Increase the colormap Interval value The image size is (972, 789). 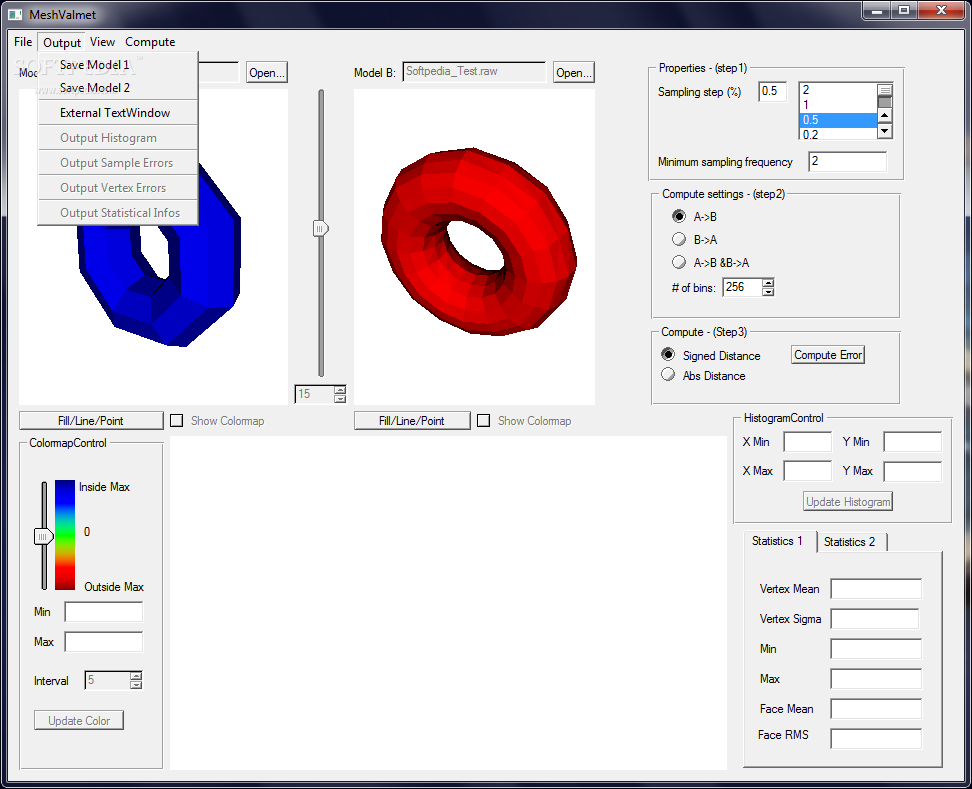click(x=136, y=676)
